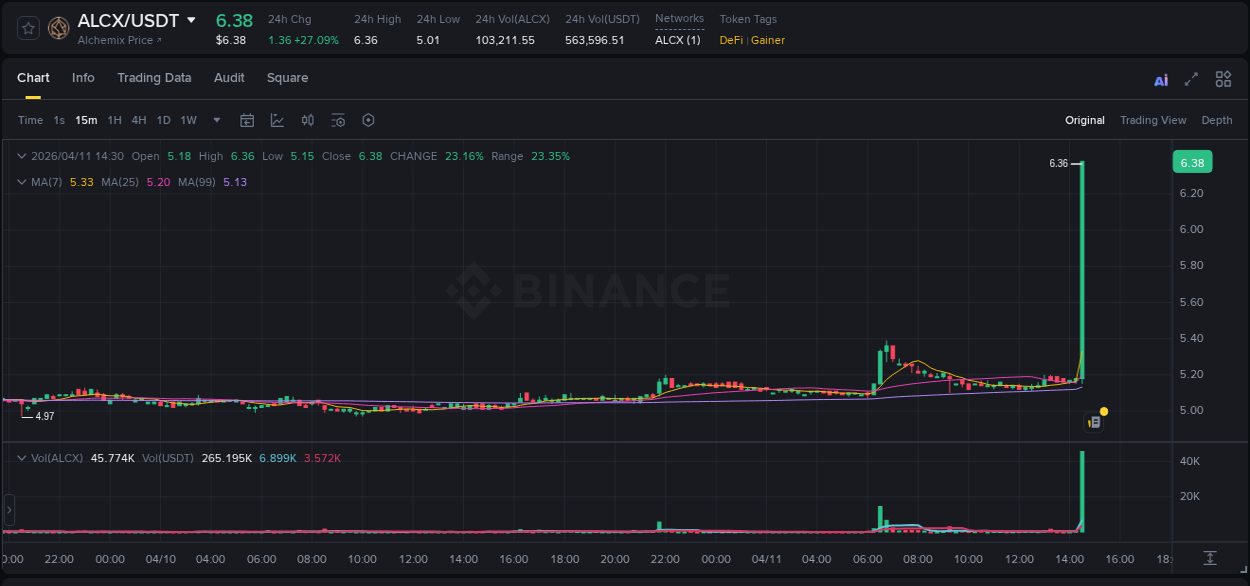Click the 24h Vol(USDT) value 563,596.51
This screenshot has width=1250, height=586.
[x=595, y=40]
